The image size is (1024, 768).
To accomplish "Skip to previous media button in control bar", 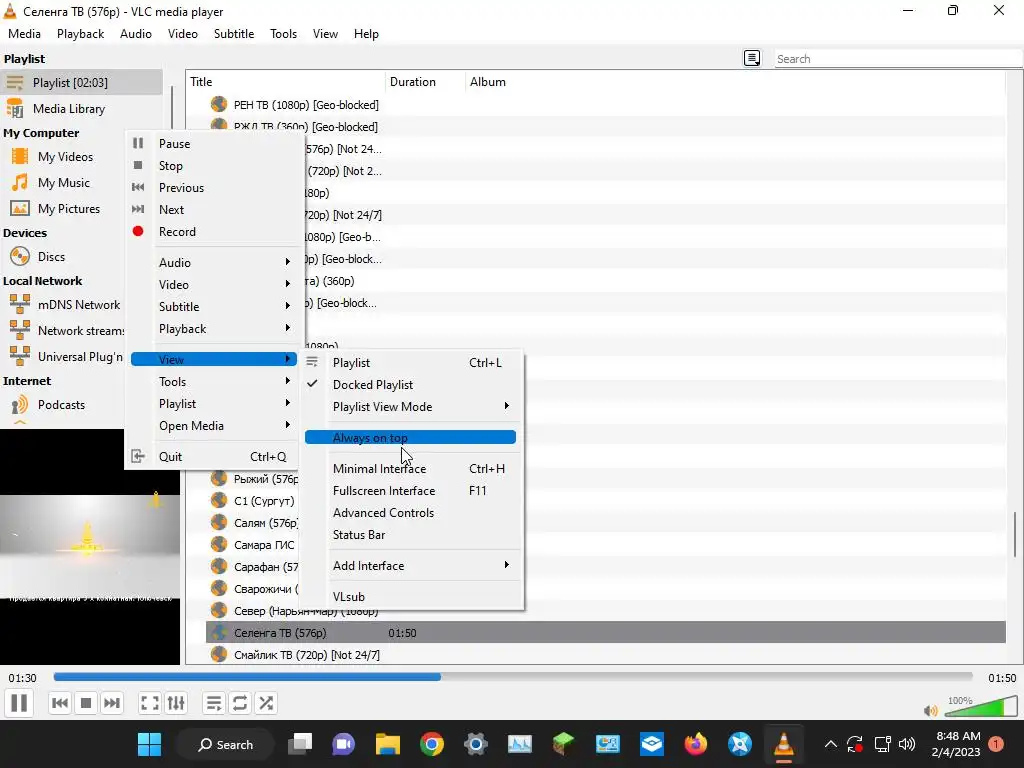I will click(x=59, y=703).
